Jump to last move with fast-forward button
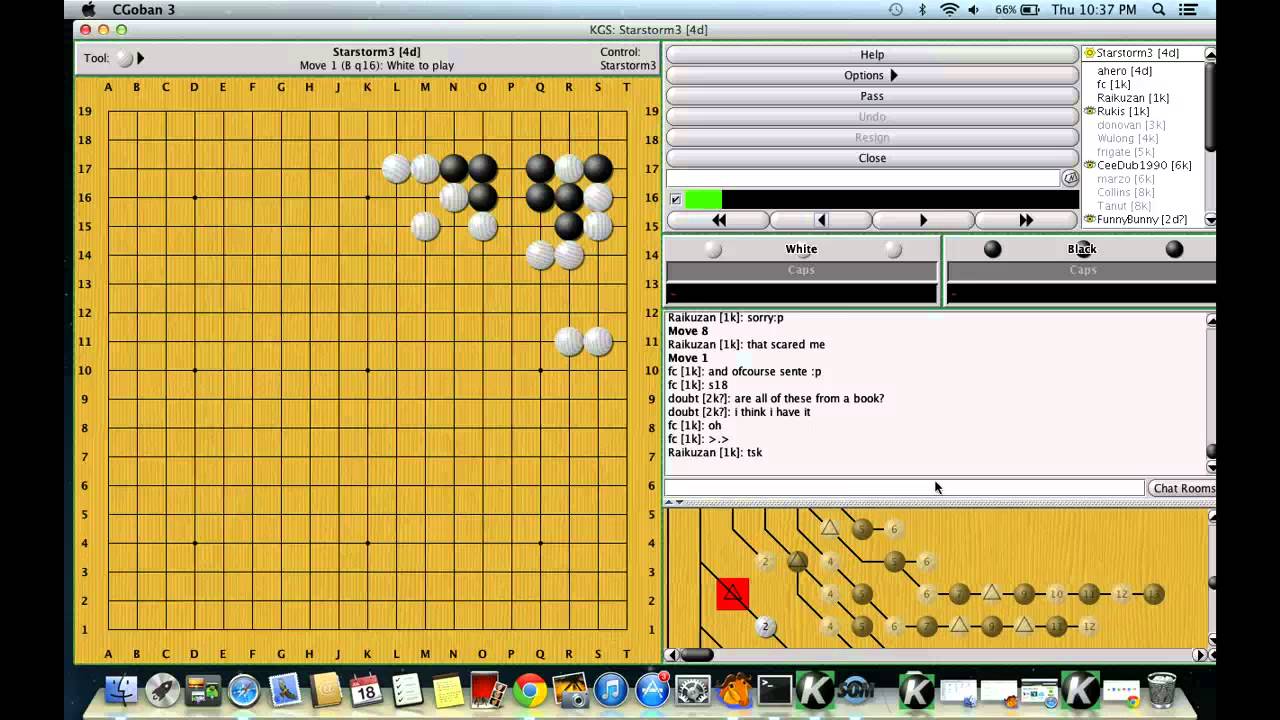This screenshot has height=720, width=1280. tap(1026, 220)
